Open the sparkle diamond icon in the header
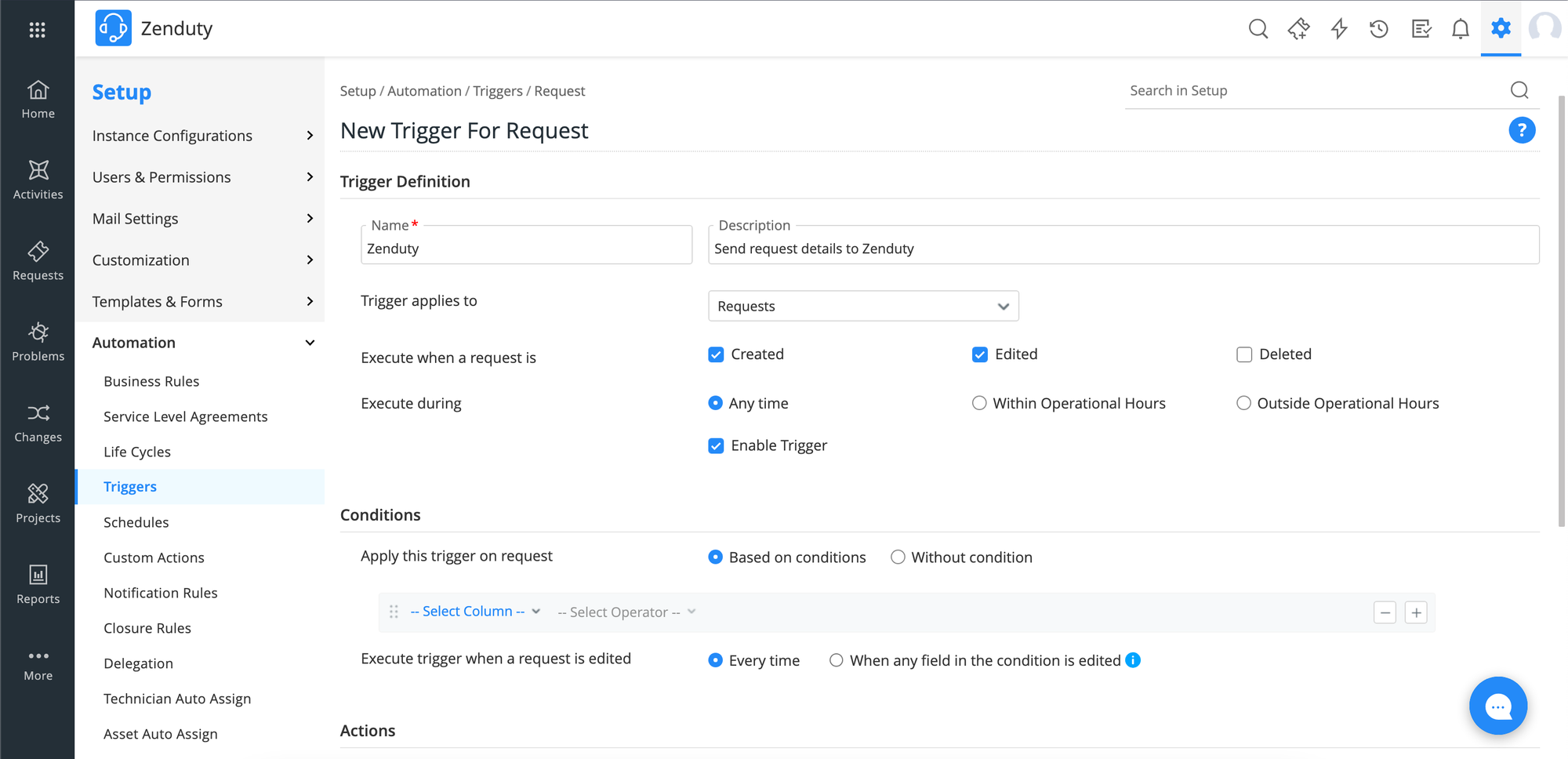Viewport: 1568px width, 759px height. [1299, 29]
